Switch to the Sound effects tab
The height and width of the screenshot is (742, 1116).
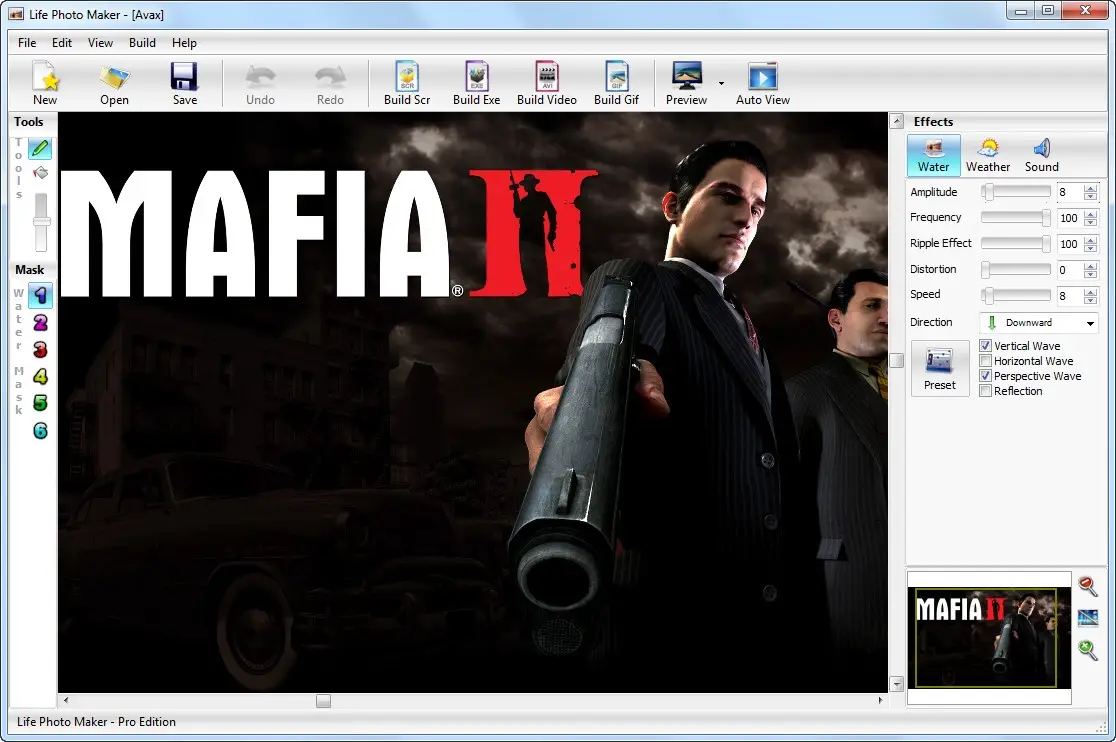click(x=1041, y=155)
